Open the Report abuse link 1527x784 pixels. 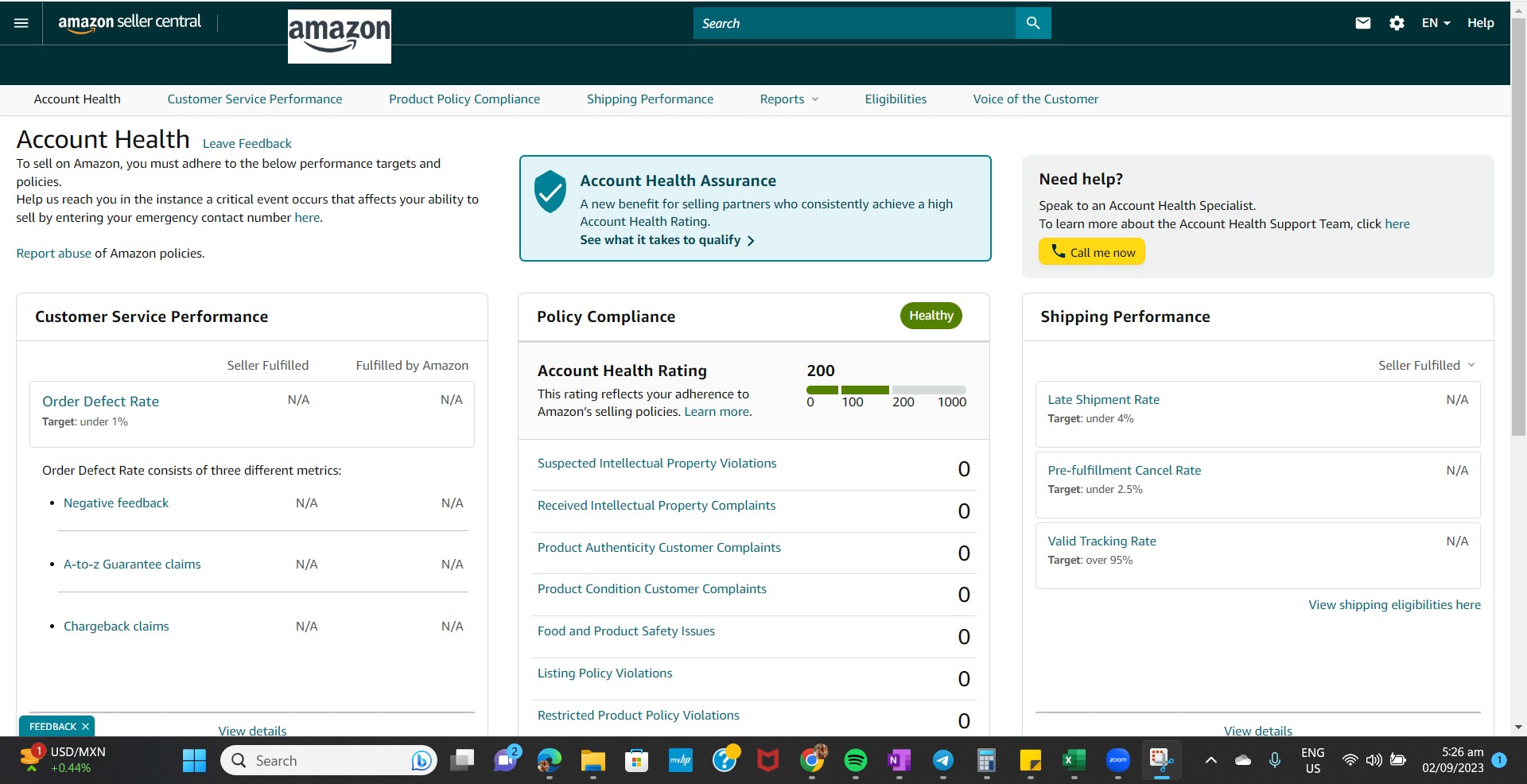[x=54, y=254]
